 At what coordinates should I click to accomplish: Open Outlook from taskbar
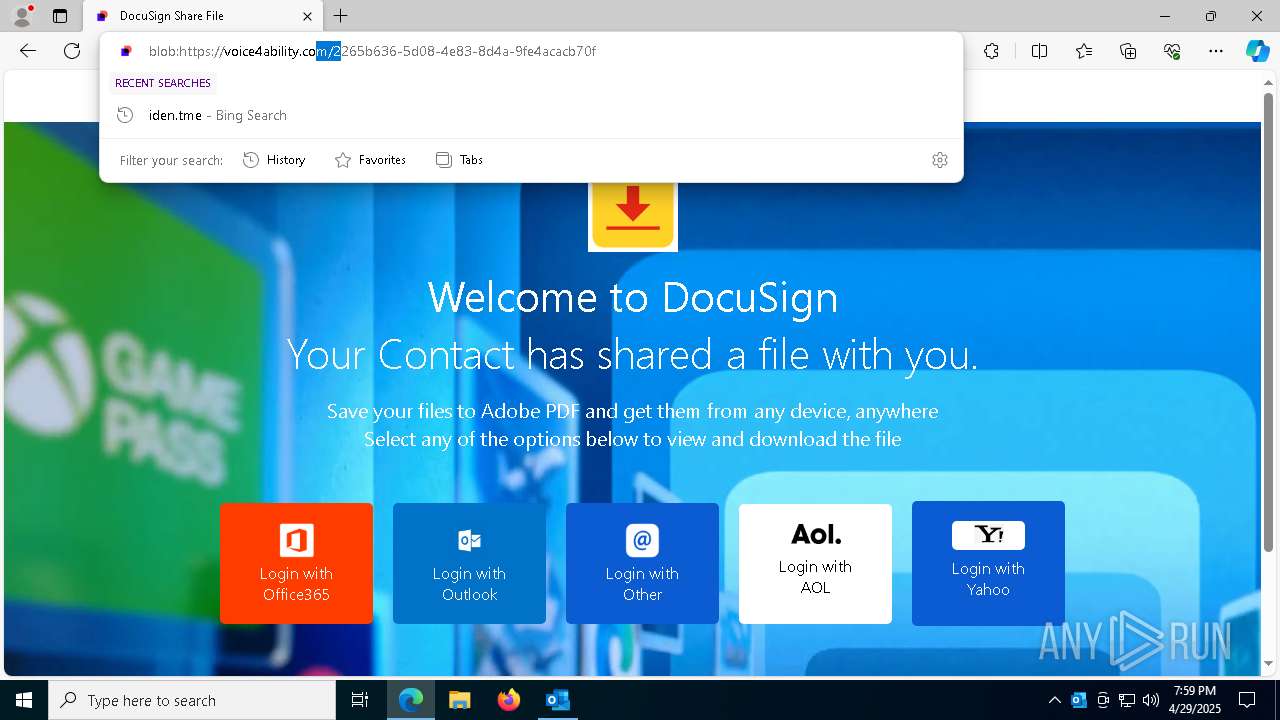point(557,700)
